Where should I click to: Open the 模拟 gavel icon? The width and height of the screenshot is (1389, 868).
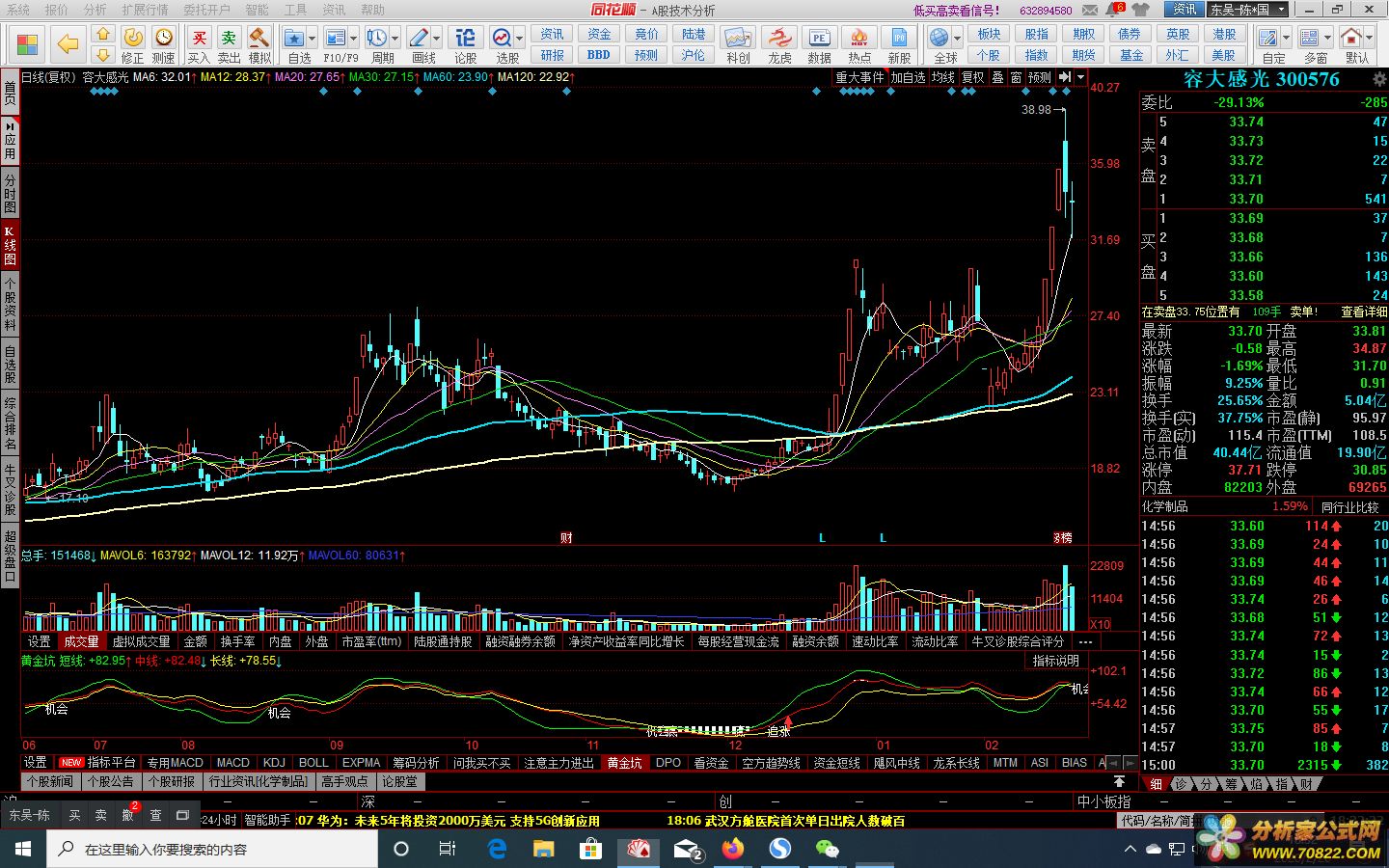[x=259, y=44]
